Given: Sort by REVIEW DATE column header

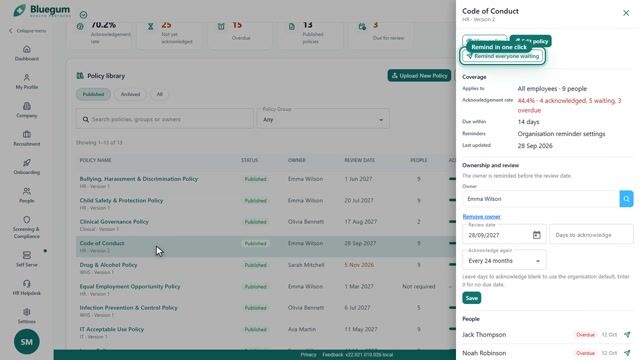Looking at the screenshot, I should pos(359,160).
